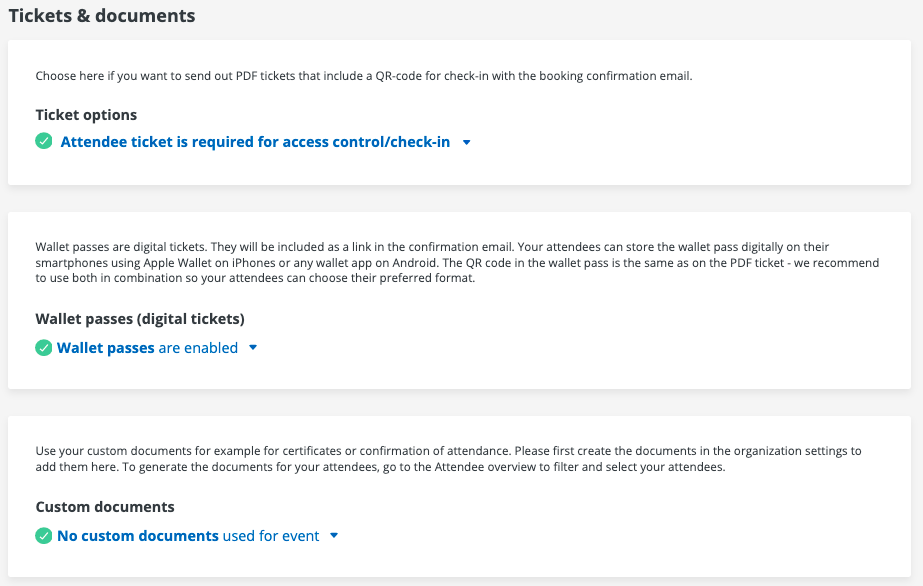Click green checkmark next to Wallet passes status
923x586 pixels.
[44, 348]
